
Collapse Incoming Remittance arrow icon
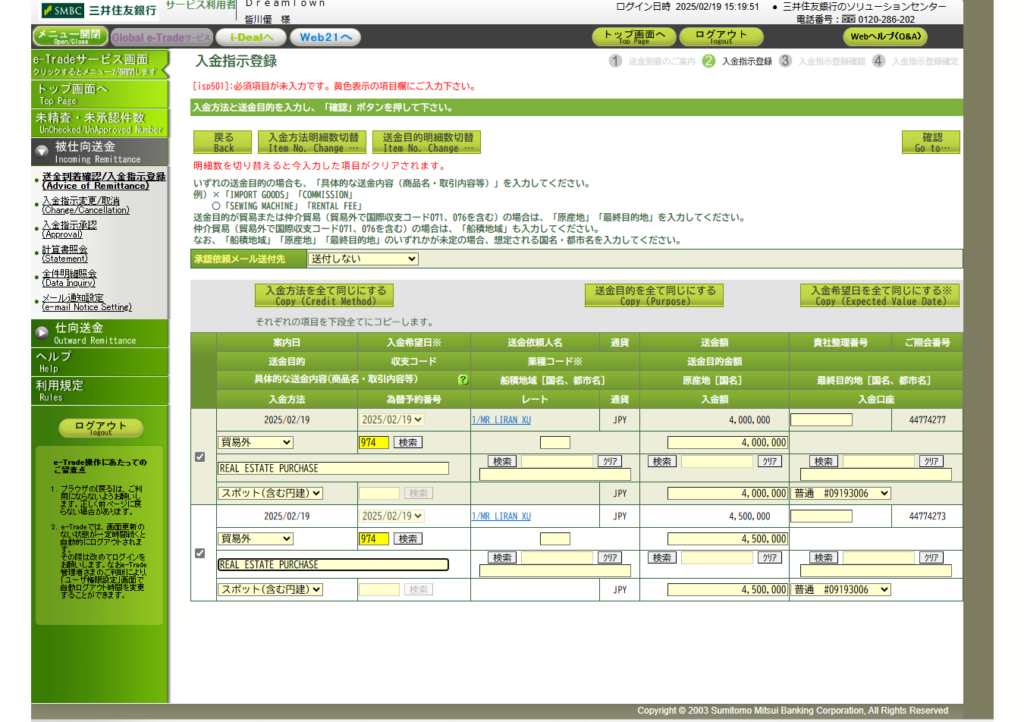point(42,152)
